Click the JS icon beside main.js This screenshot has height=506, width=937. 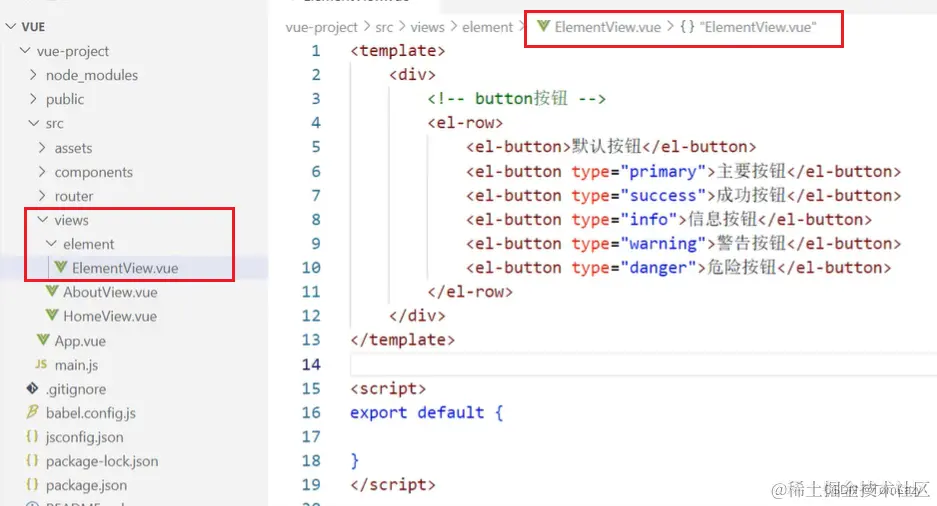point(41,364)
